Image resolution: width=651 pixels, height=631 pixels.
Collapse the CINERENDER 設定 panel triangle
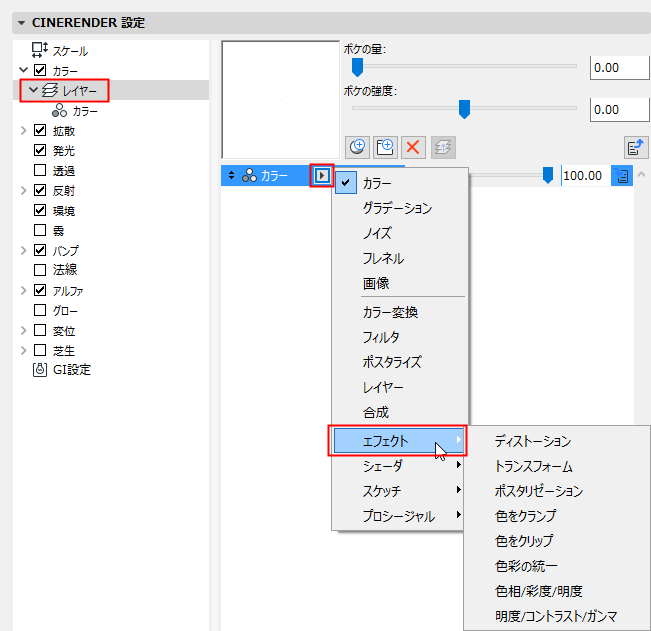[22, 23]
